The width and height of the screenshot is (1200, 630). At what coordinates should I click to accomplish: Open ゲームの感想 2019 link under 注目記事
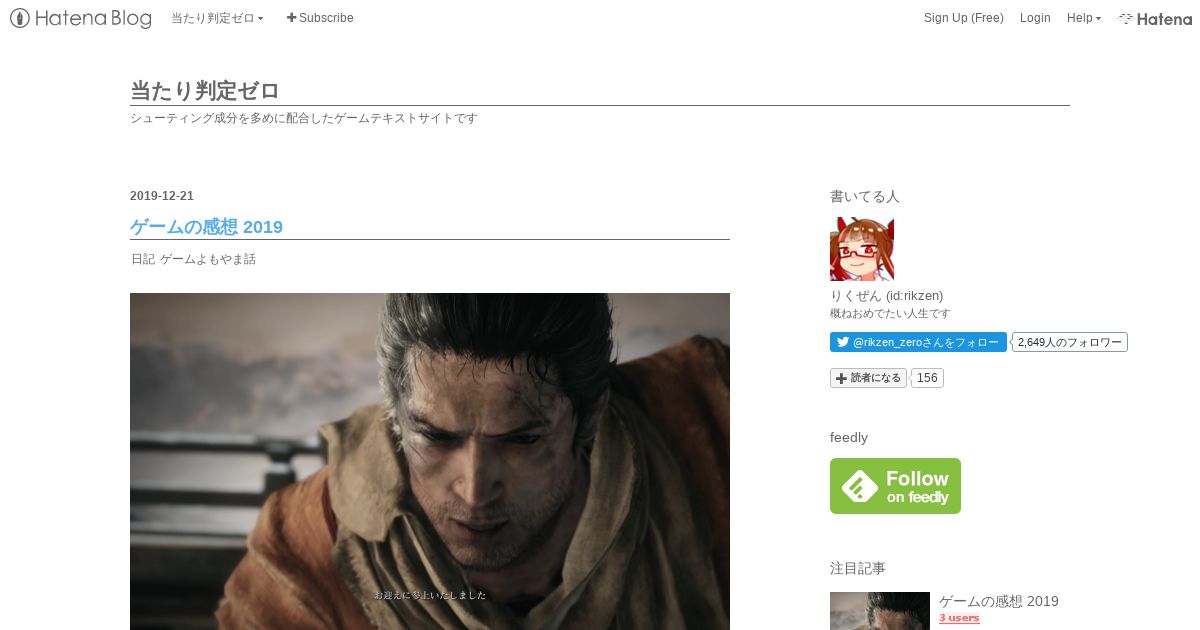point(998,601)
